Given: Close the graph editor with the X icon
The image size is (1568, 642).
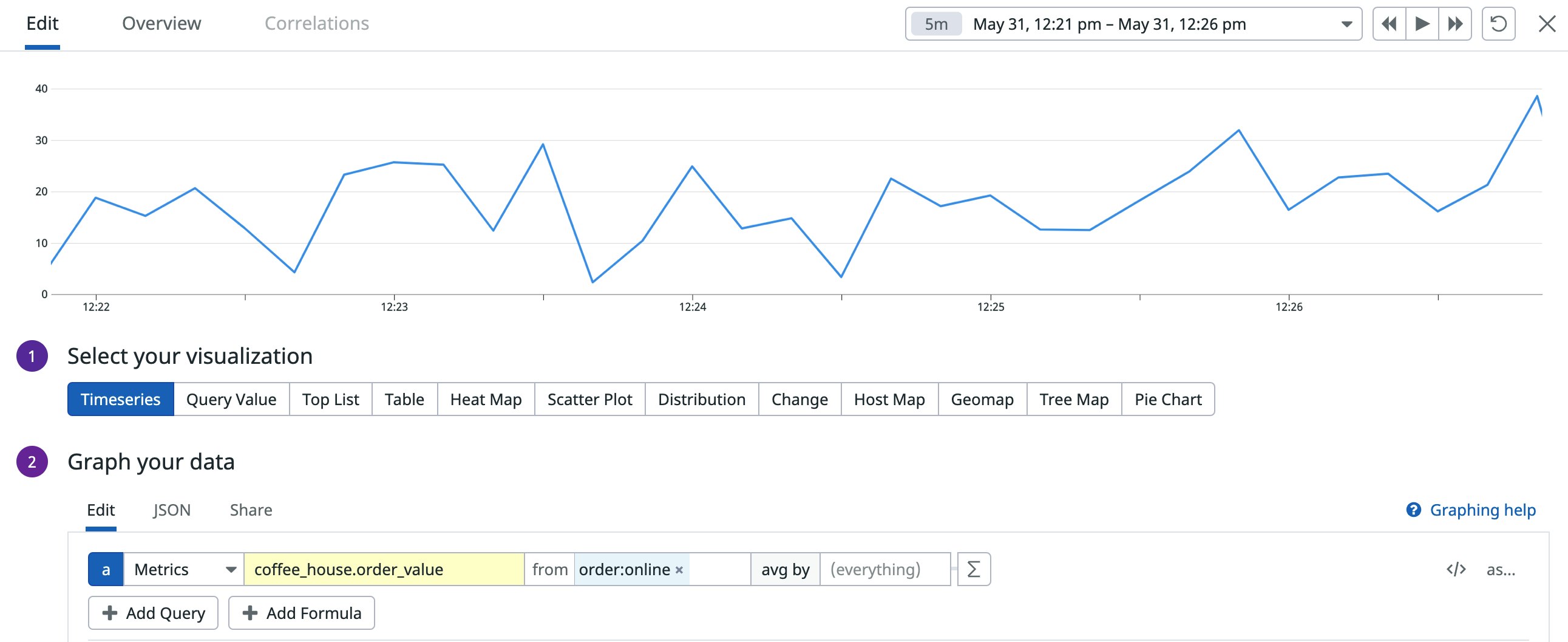Looking at the screenshot, I should pyautogui.click(x=1547, y=24).
